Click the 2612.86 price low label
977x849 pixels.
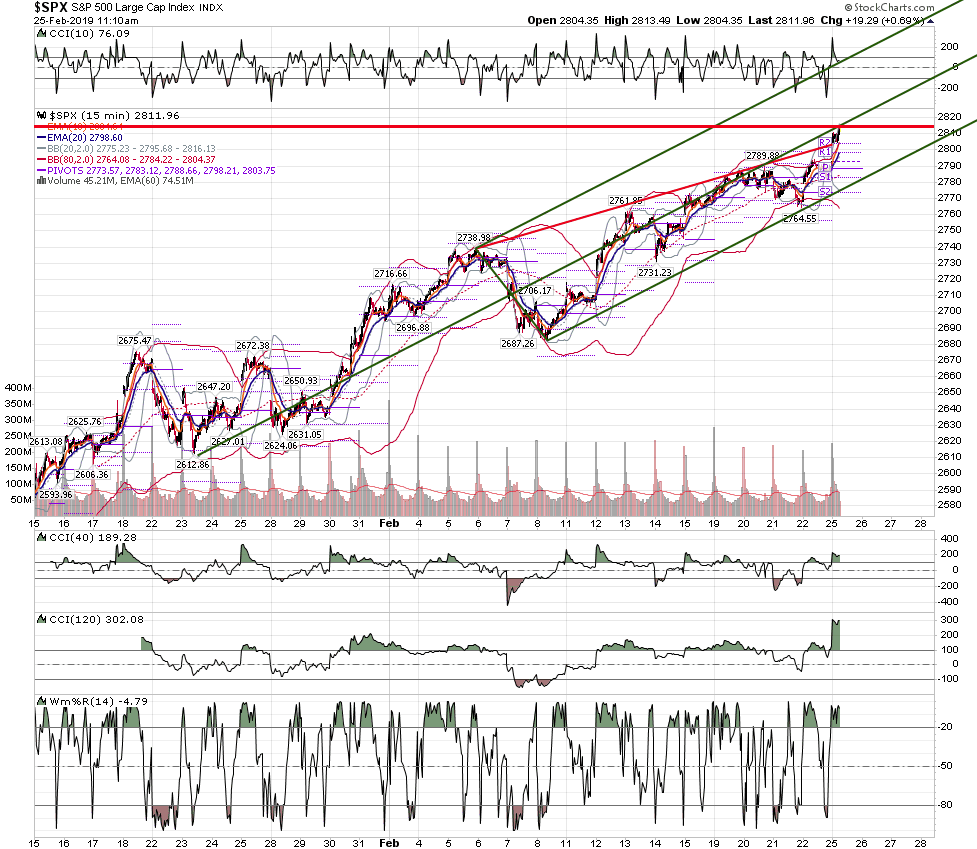193,465
